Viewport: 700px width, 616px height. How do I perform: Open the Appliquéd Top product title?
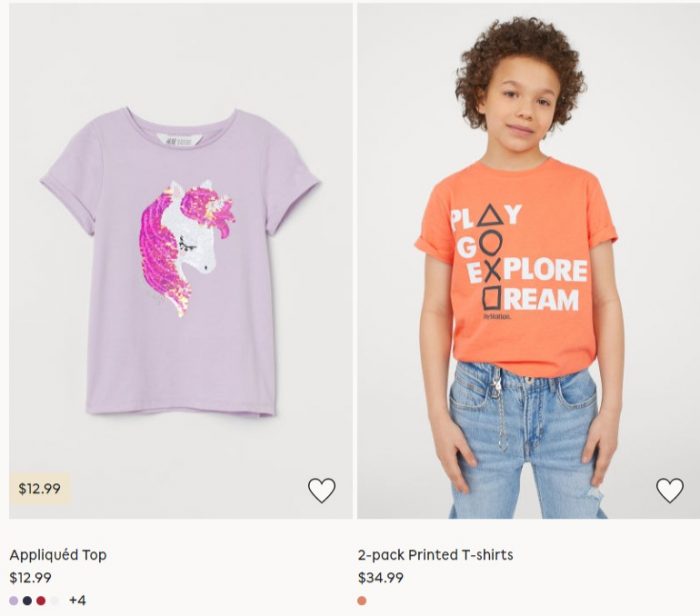[x=58, y=554]
